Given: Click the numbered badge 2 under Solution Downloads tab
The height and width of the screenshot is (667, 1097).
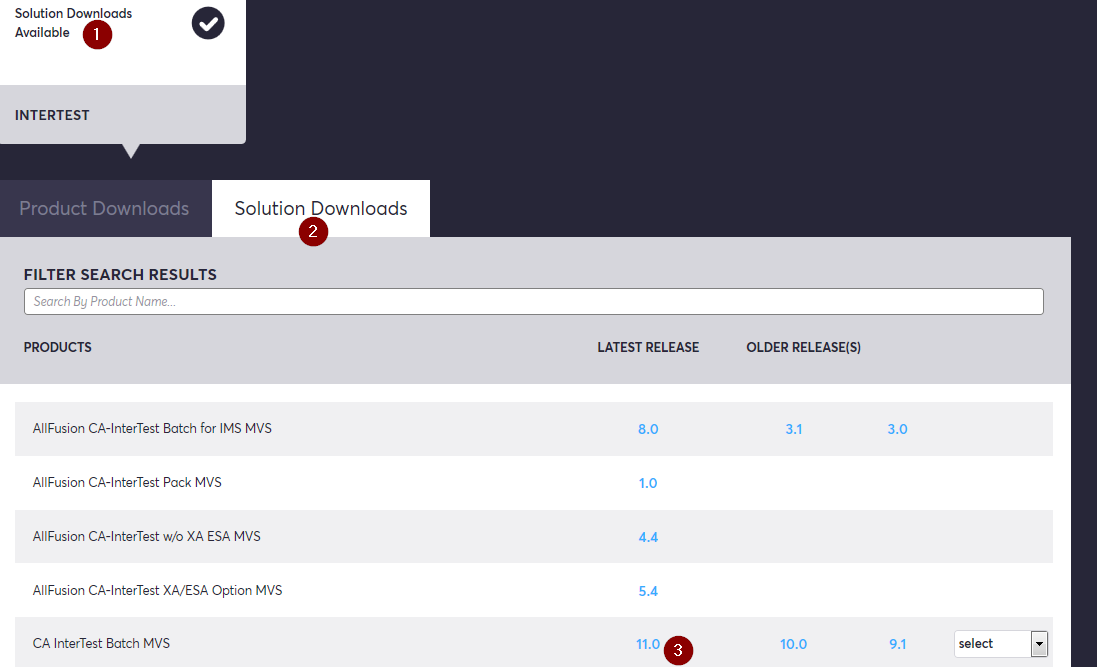Looking at the screenshot, I should (313, 231).
